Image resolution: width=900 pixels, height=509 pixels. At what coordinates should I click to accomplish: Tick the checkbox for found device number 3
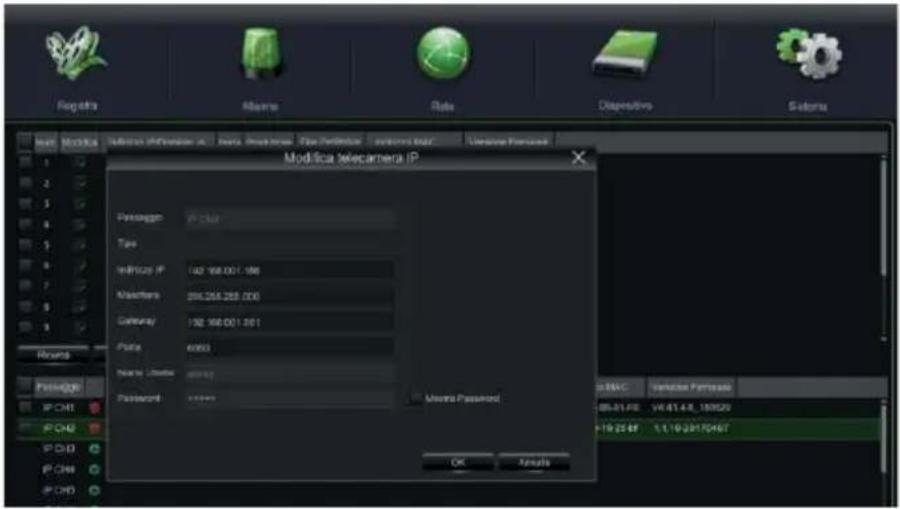pyautogui.click(x=25, y=204)
